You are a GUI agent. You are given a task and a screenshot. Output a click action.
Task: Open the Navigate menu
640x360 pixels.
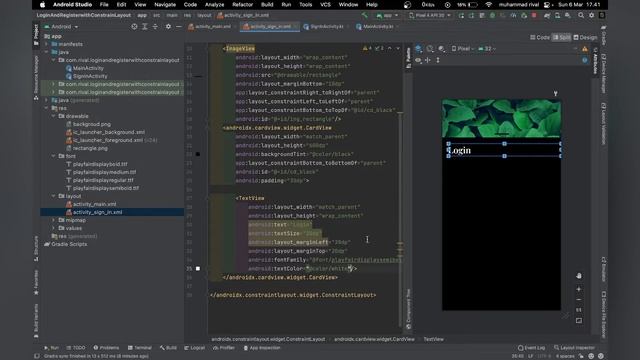[165, 4]
